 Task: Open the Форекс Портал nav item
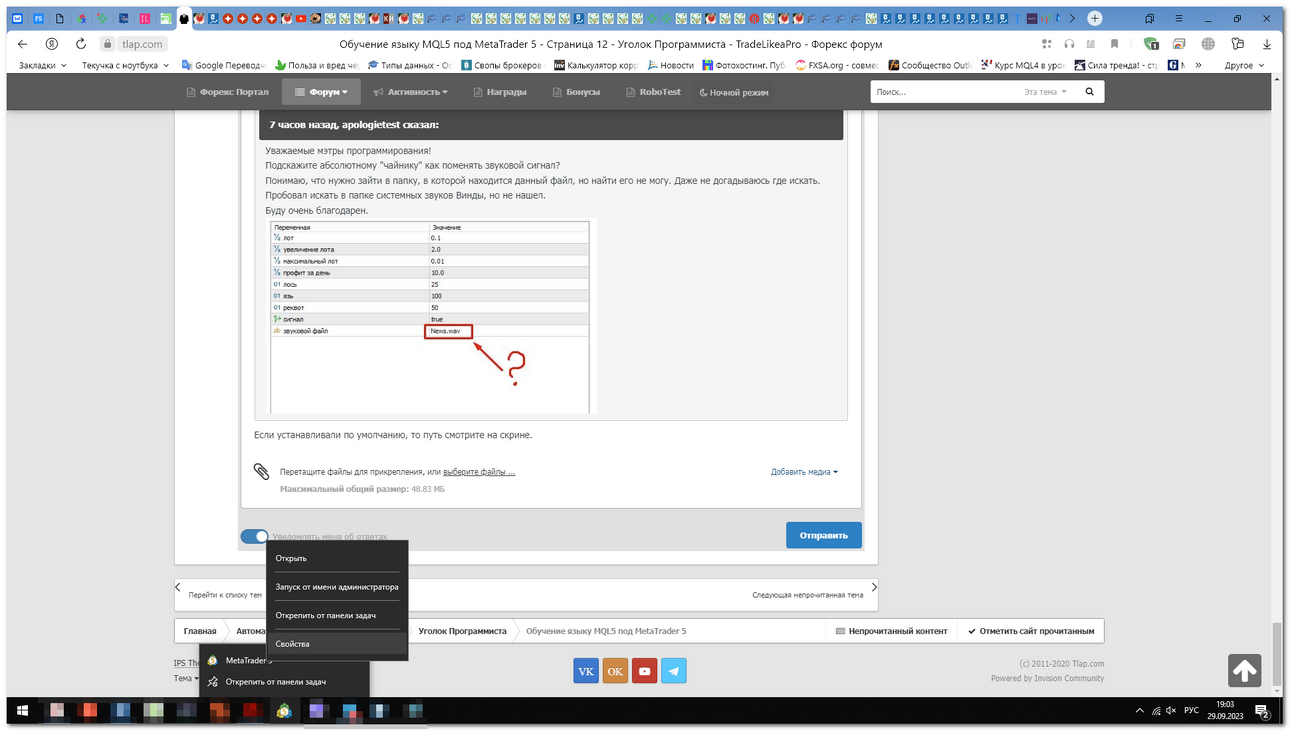tap(228, 92)
